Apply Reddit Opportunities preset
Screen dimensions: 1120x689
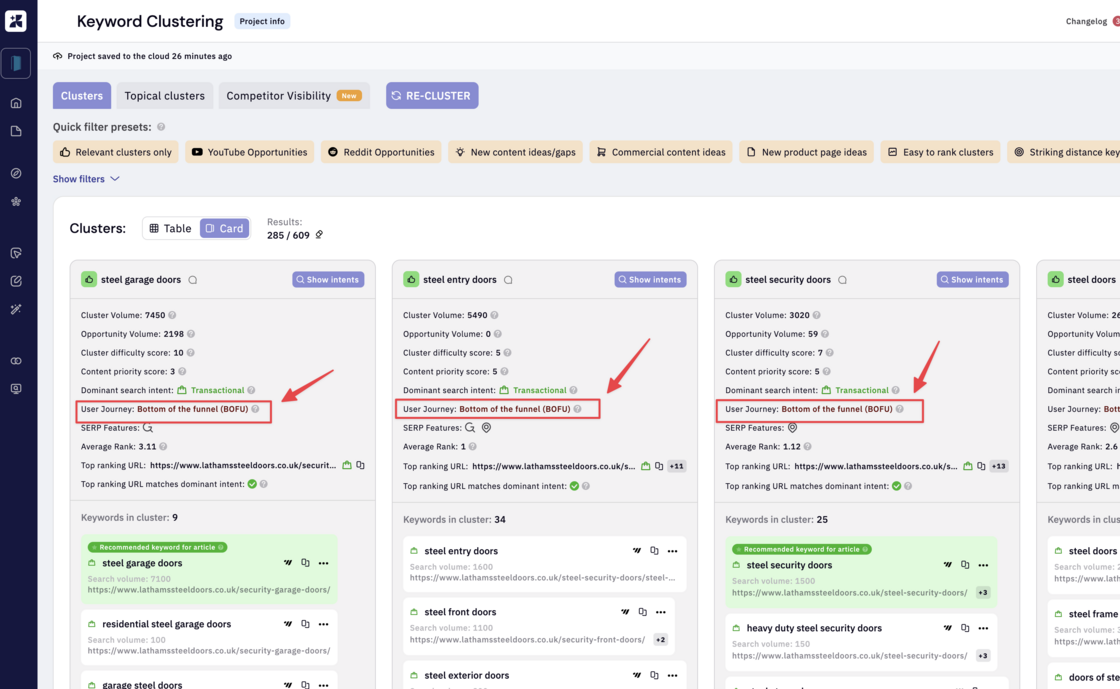point(381,152)
